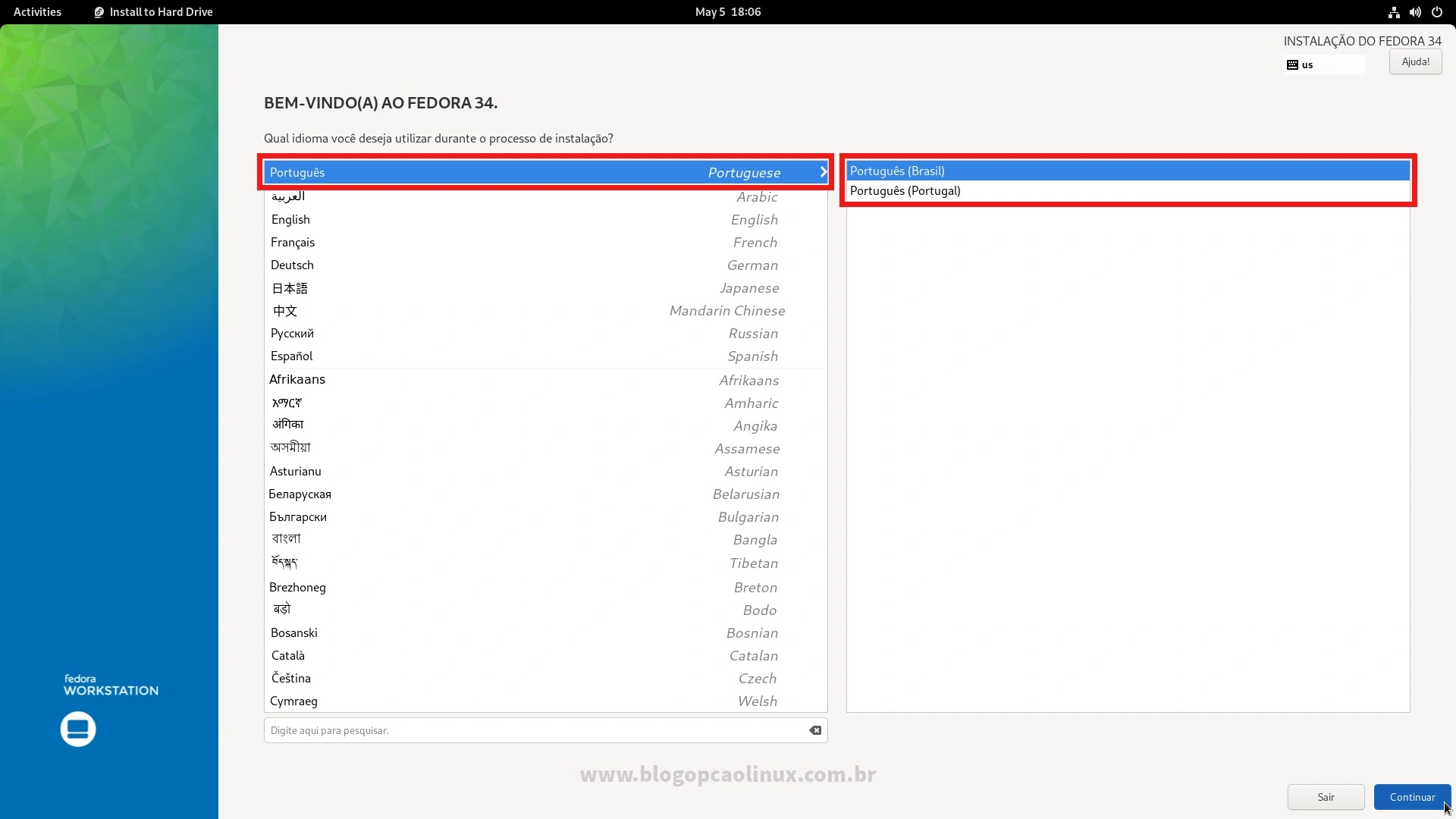The width and height of the screenshot is (1456, 819).
Task: Select the Angika language row
Action: 545,425
